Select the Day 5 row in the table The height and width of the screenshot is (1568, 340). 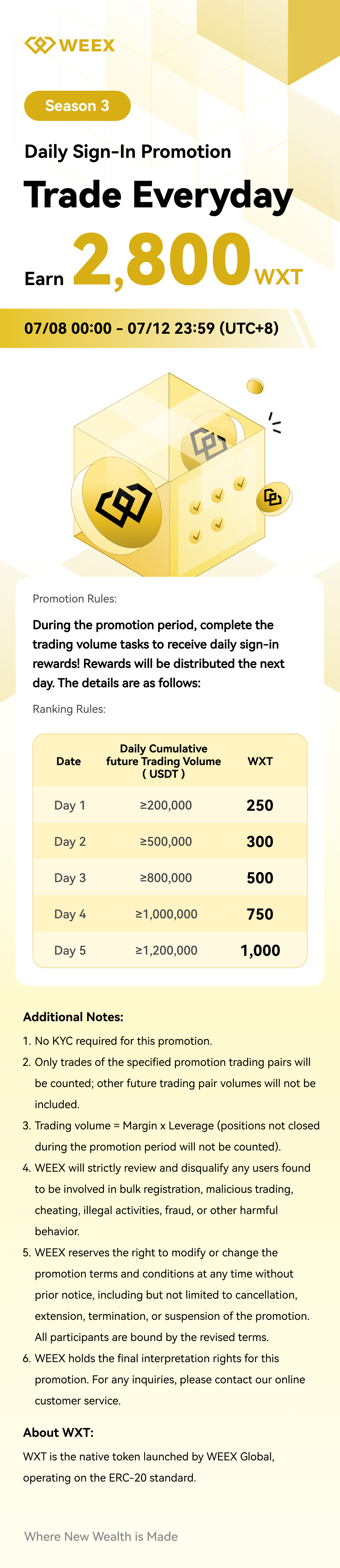170,950
